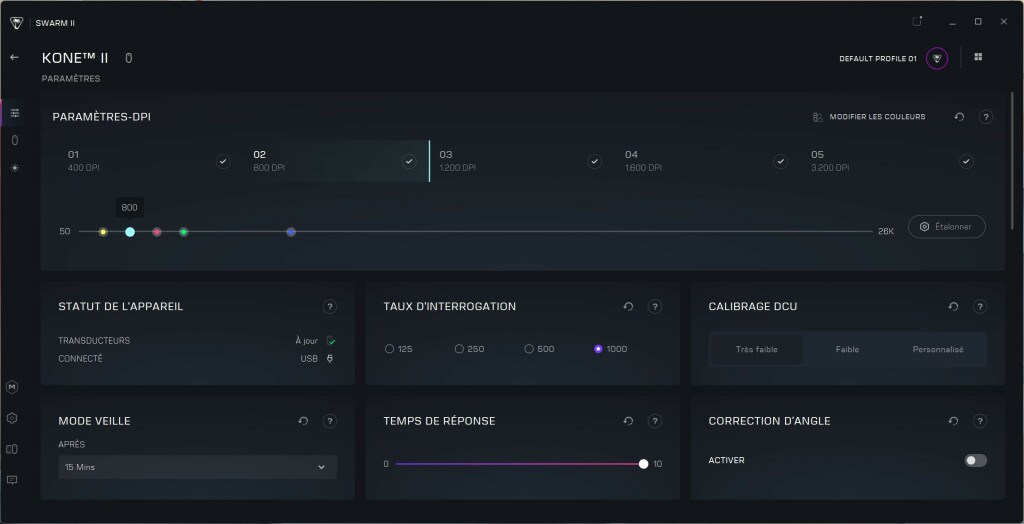
Task: Choose Faible DCU calibration
Action: (847, 350)
